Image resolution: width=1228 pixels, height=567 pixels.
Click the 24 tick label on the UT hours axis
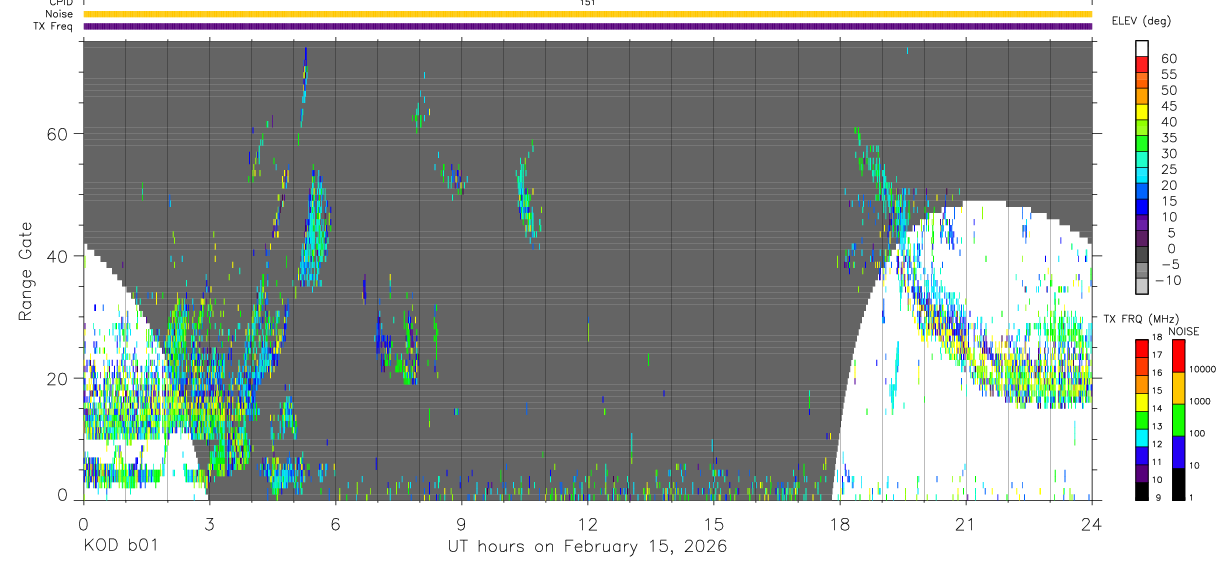pyautogui.click(x=1092, y=523)
